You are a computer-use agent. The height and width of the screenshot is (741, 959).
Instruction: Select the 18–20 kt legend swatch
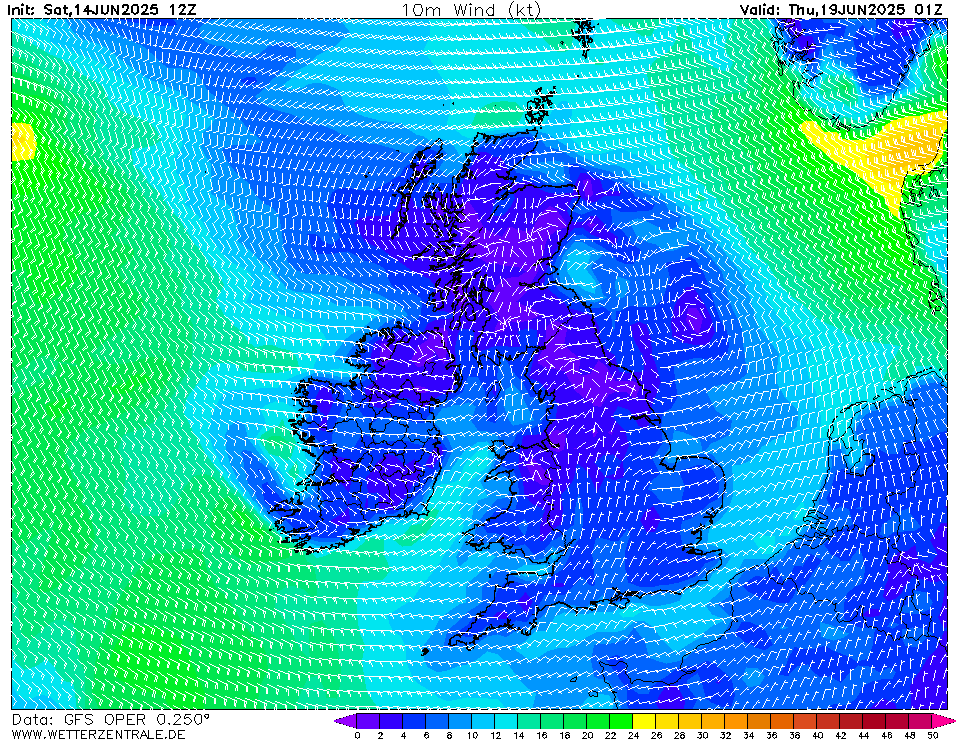click(x=576, y=721)
